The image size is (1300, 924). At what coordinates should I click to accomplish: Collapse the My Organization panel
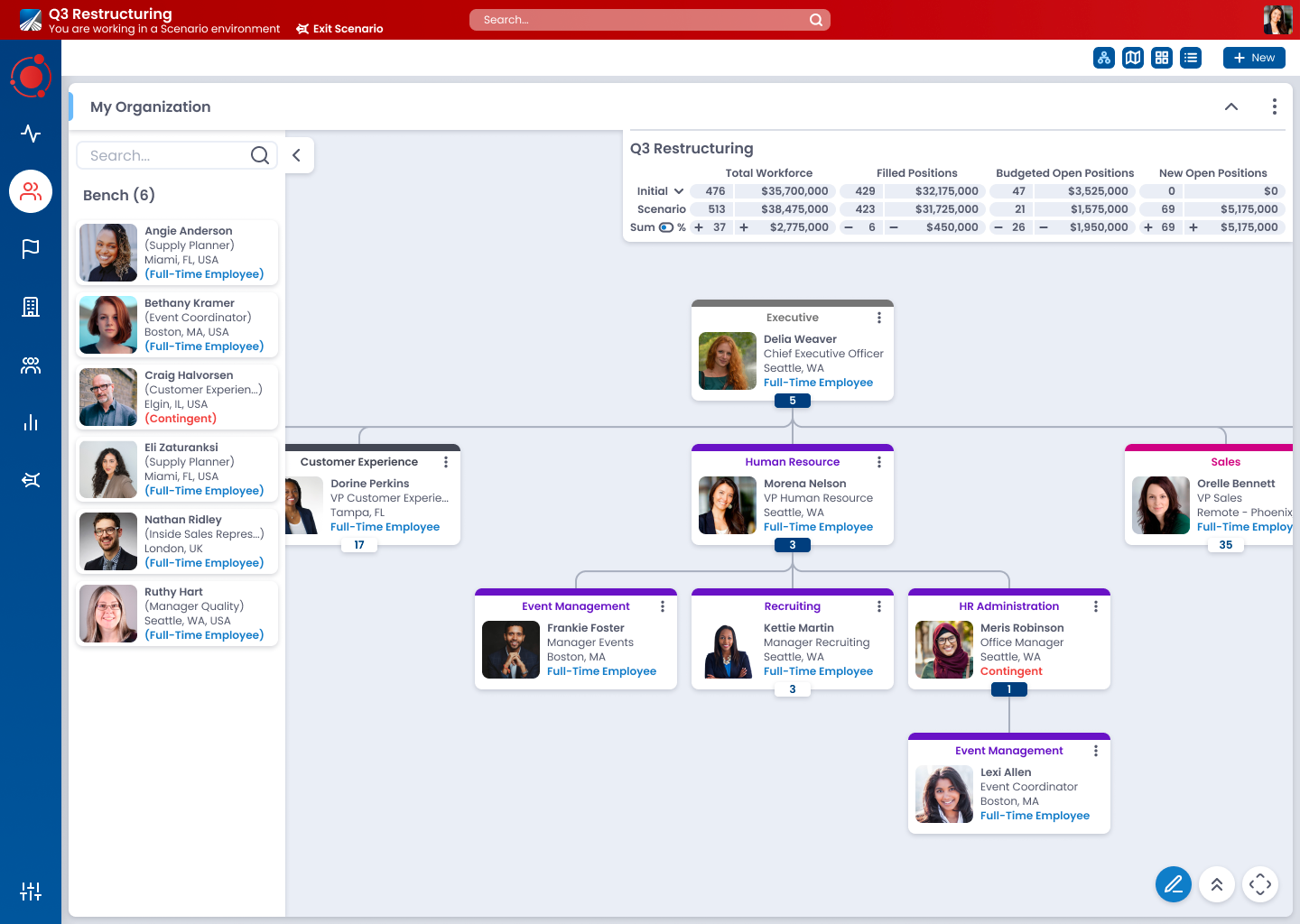(1230, 106)
